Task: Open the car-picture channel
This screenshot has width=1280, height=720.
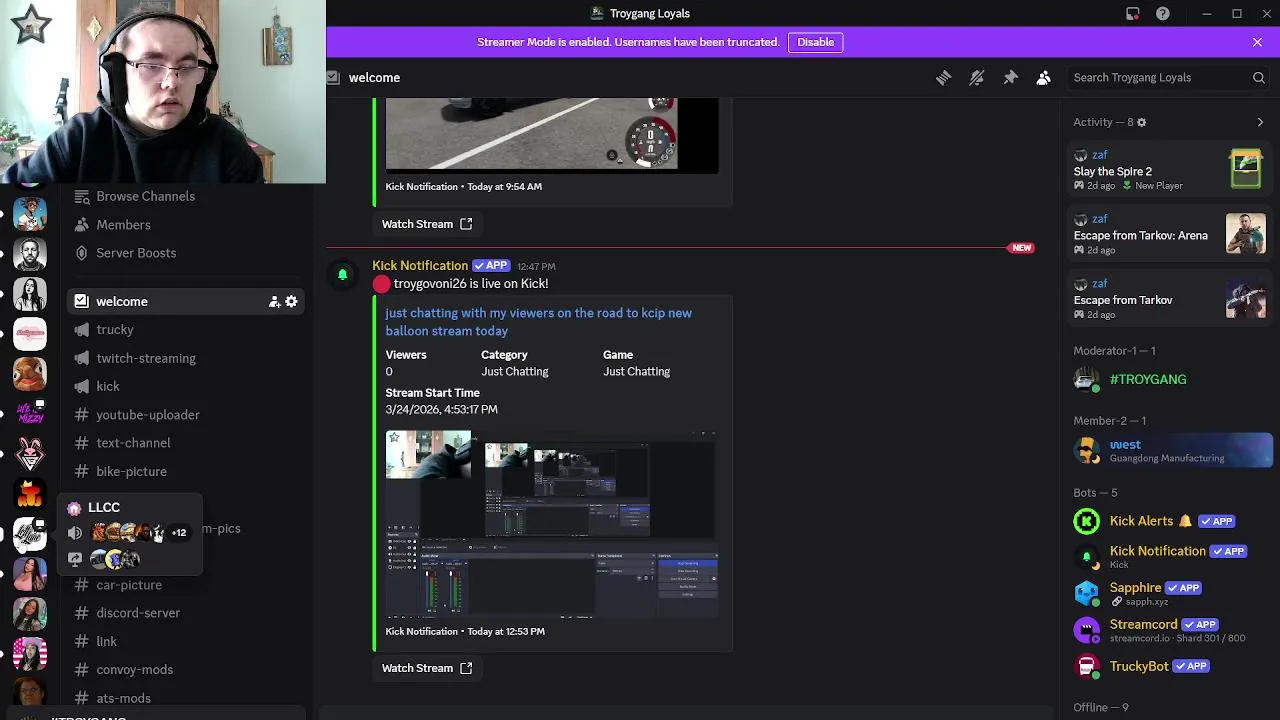Action: (x=185, y=585)
